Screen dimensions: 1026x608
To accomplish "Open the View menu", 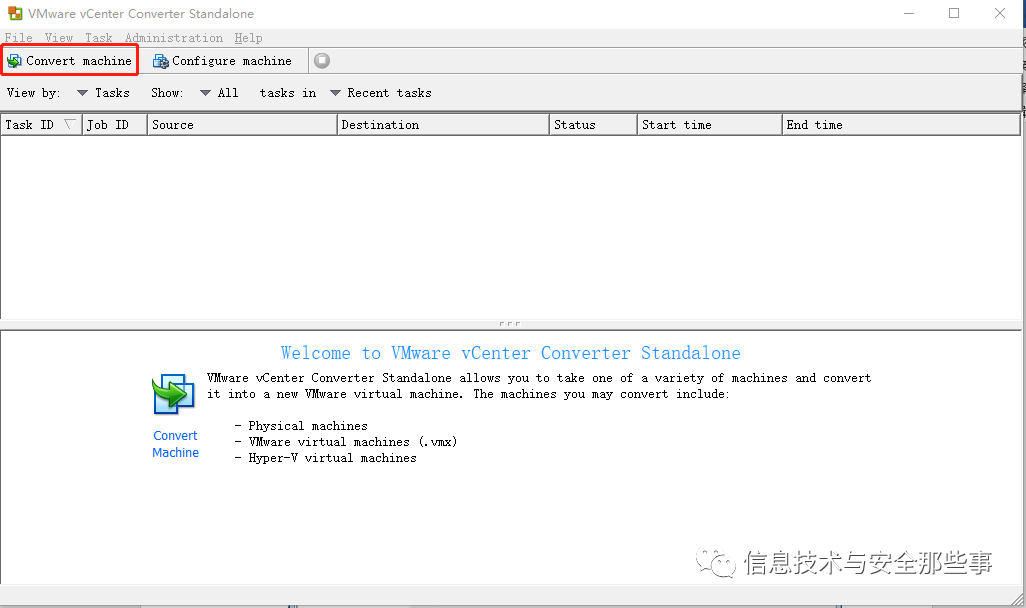I will pyautogui.click(x=59, y=38).
